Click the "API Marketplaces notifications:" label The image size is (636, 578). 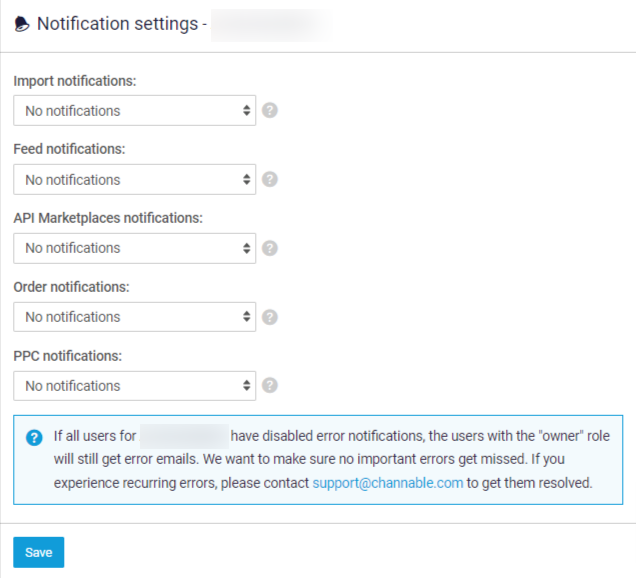[108, 217]
